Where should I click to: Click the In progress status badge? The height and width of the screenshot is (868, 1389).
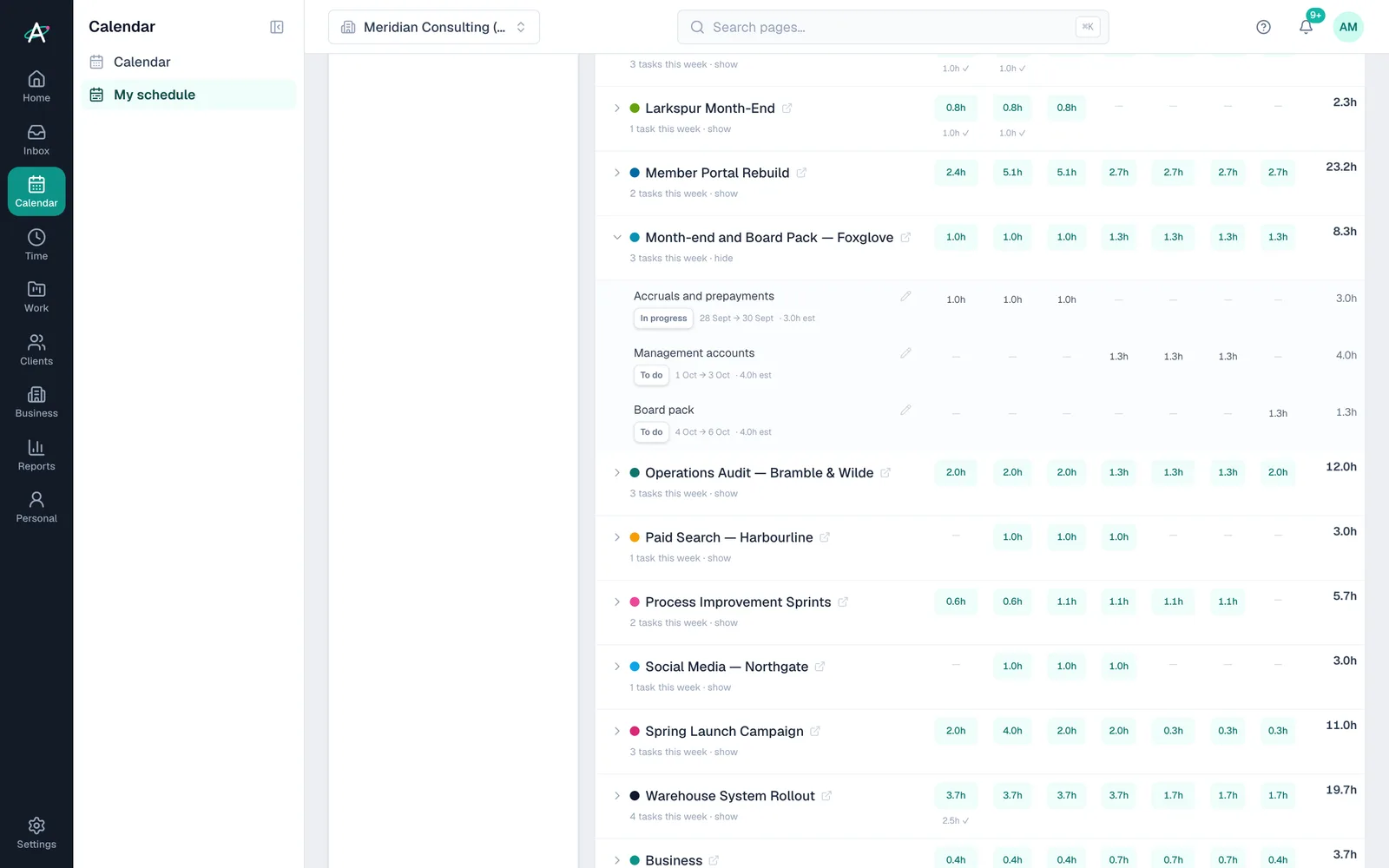663,319
